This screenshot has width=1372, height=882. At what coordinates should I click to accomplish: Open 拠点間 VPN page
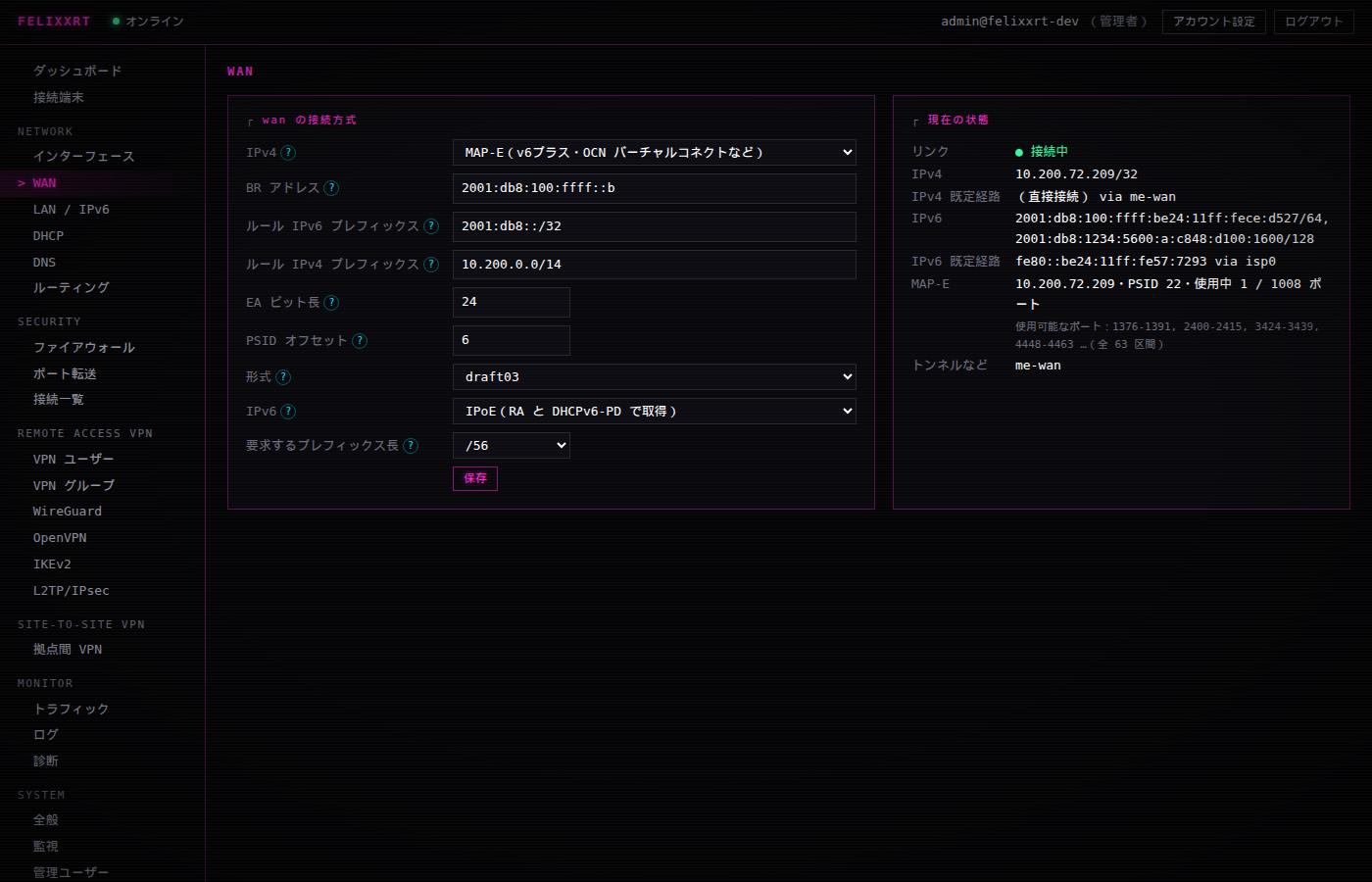click(68, 649)
